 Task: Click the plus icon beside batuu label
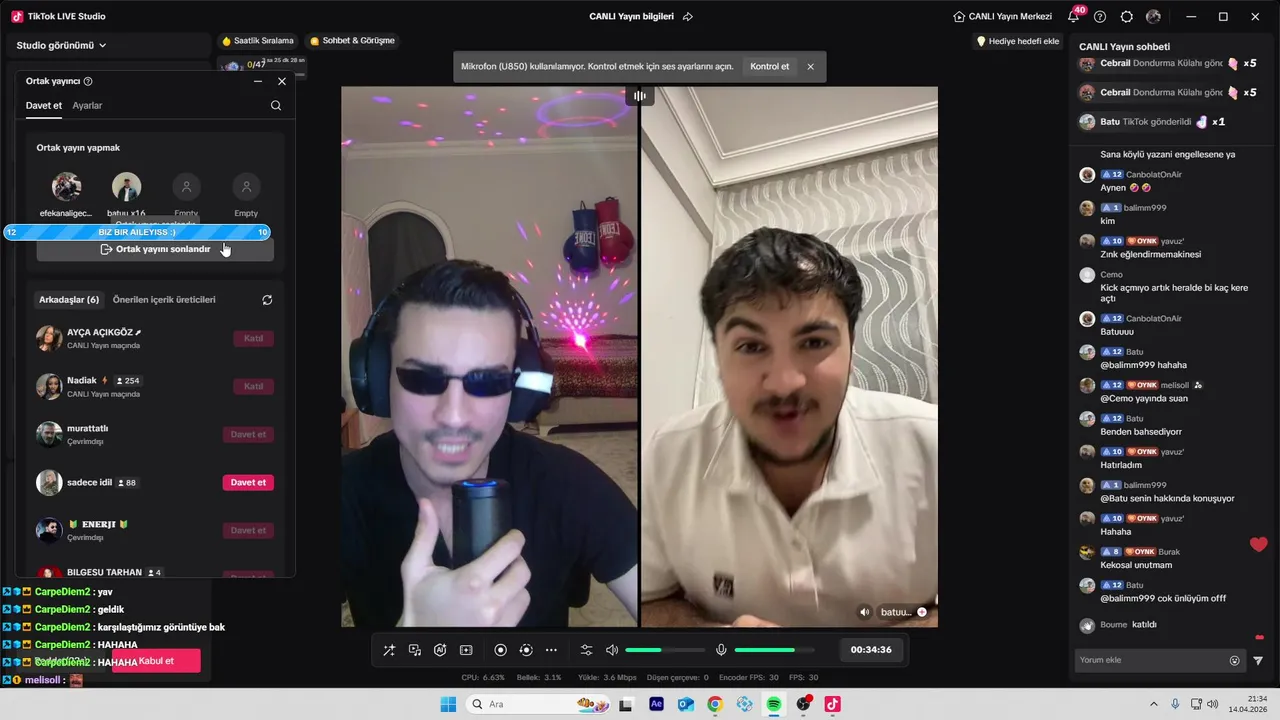tap(922, 612)
